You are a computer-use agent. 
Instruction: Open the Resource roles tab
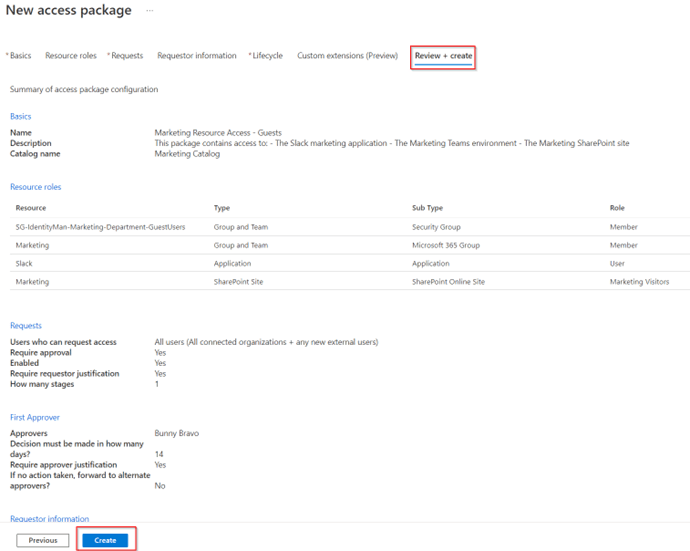[71, 56]
